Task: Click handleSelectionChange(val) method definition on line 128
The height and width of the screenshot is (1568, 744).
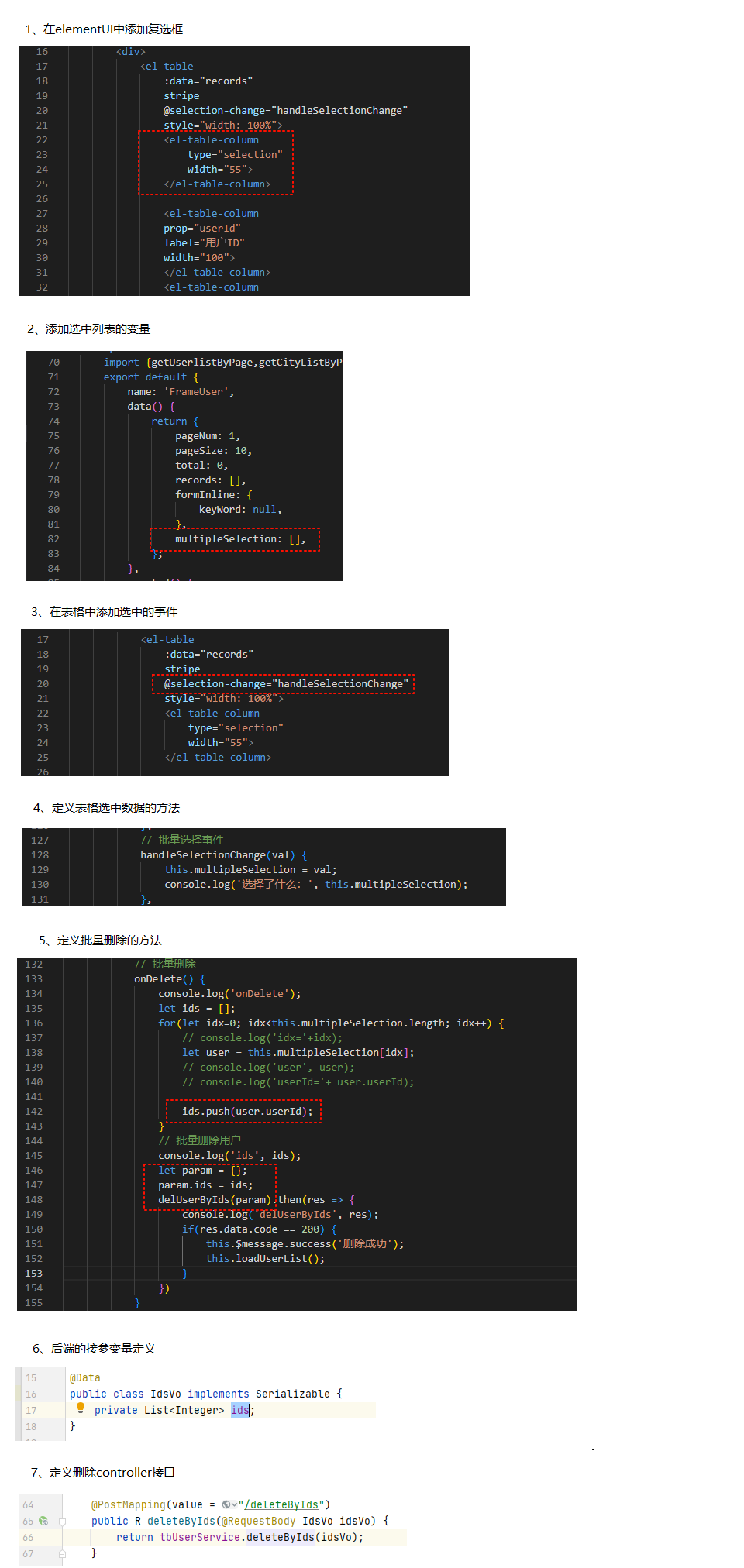Action: 217,854
